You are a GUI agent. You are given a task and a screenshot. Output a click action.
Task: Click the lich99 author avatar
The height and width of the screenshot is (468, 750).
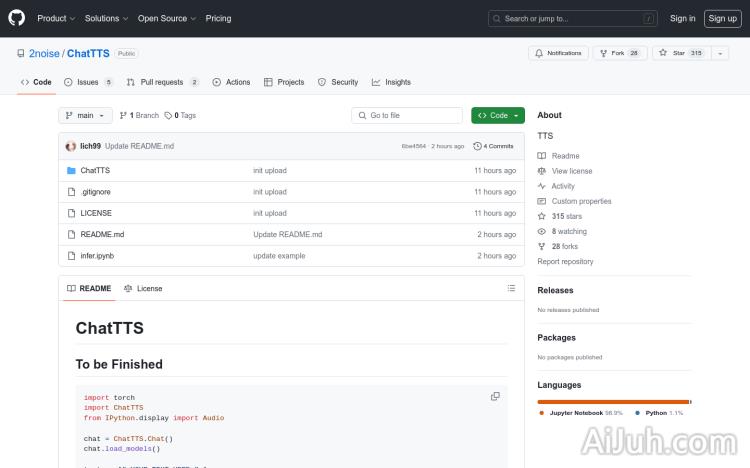[x=71, y=146]
